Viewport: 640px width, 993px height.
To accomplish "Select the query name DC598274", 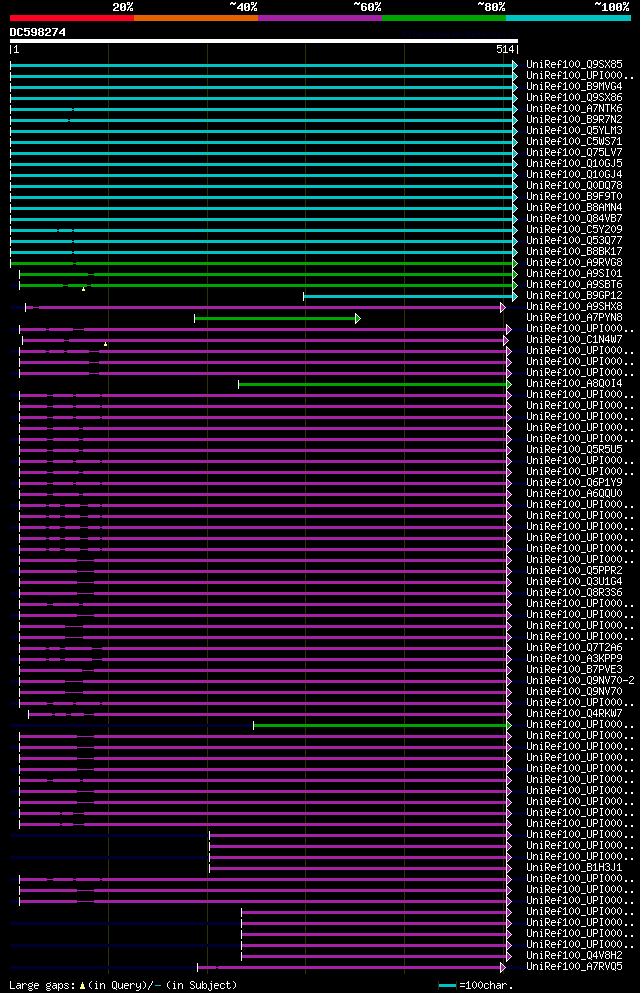I will pos(37,32).
